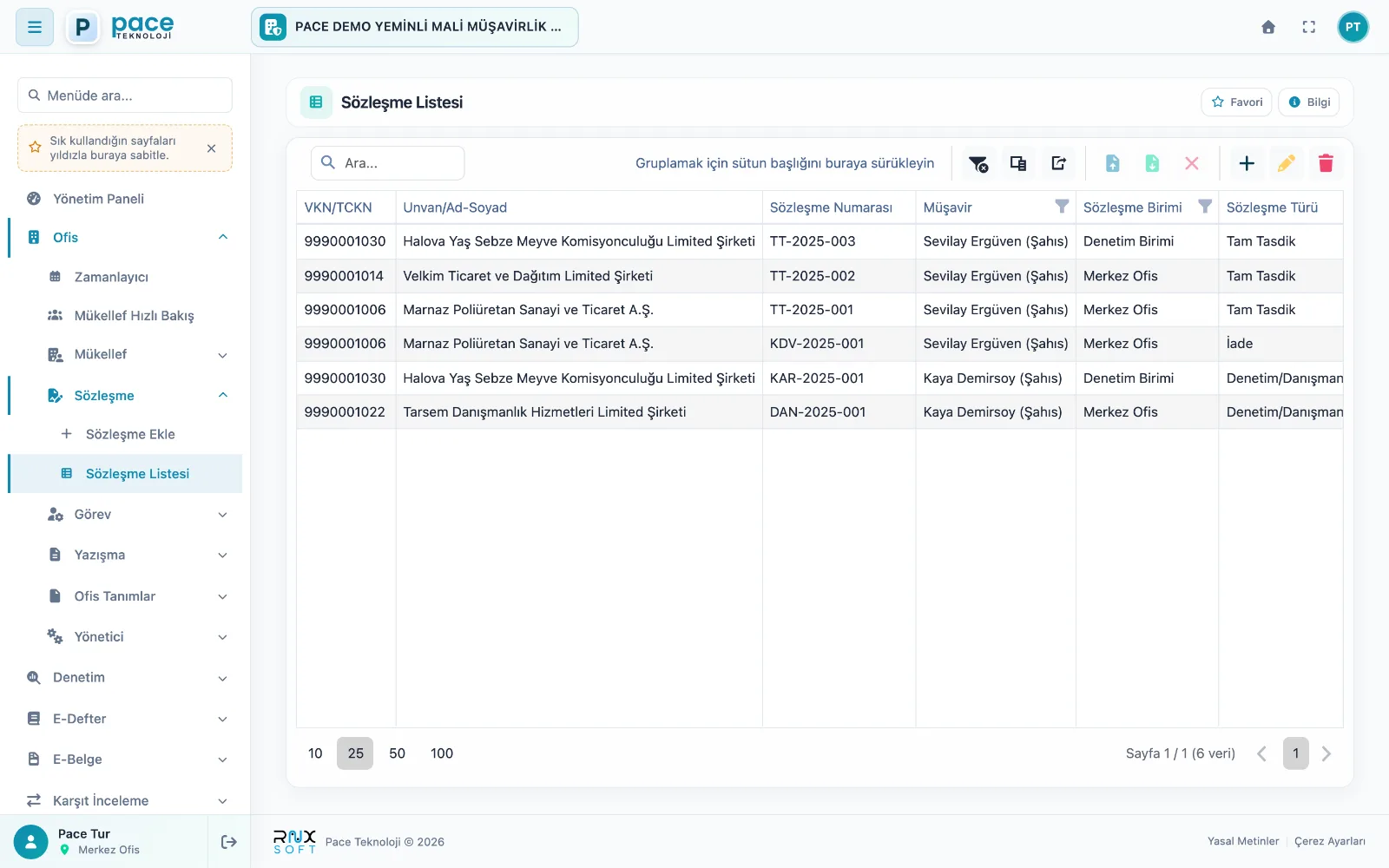Open the company selector PACE DEMO YEMİNLİ MALİ MÜŞAVİRLİK
Viewport: 1389px width, 868px height.
point(415,27)
